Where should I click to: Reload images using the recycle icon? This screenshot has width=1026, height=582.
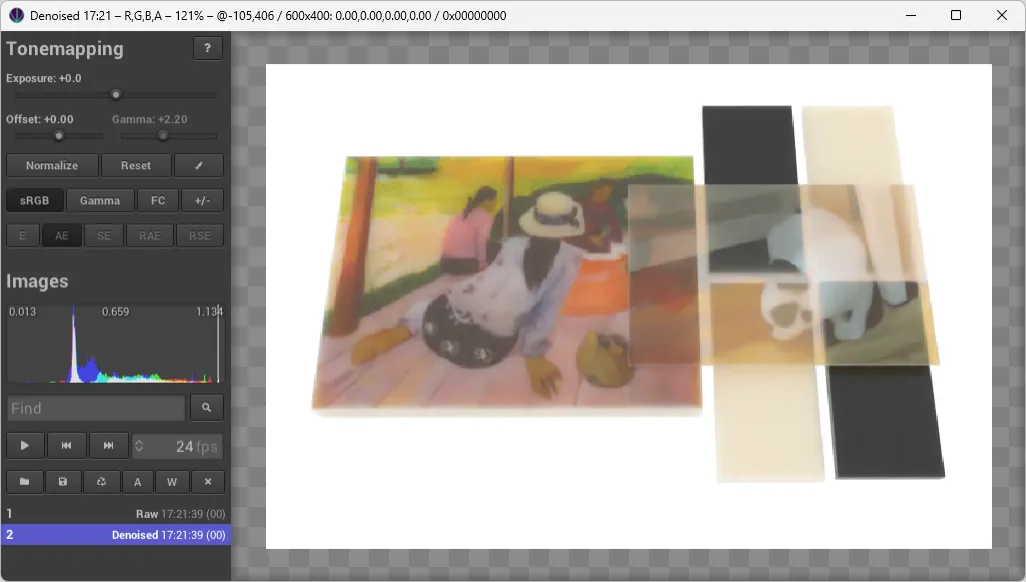click(x=100, y=481)
